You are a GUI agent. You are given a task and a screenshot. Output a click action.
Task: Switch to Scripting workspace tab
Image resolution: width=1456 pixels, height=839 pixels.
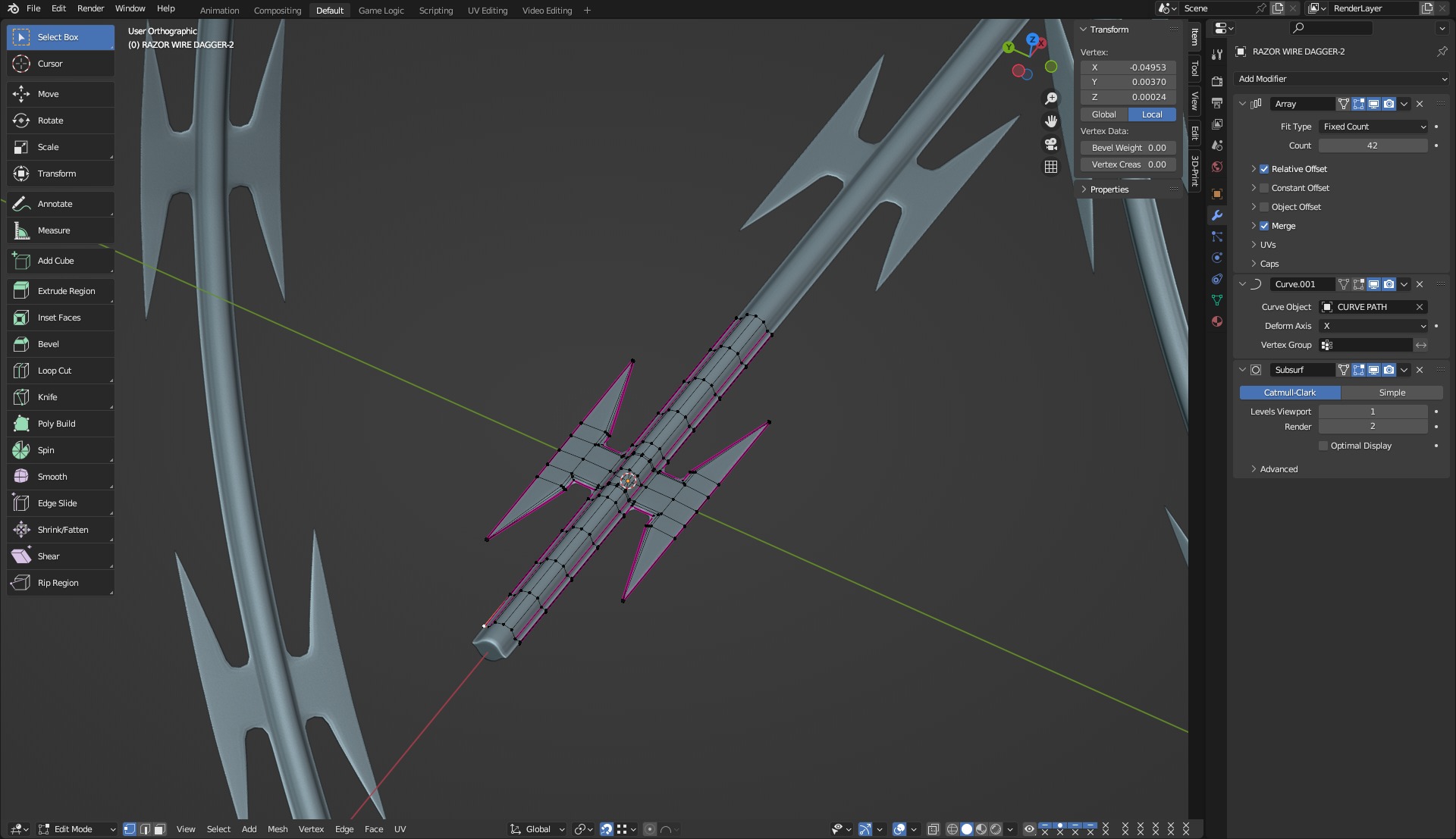tap(436, 11)
